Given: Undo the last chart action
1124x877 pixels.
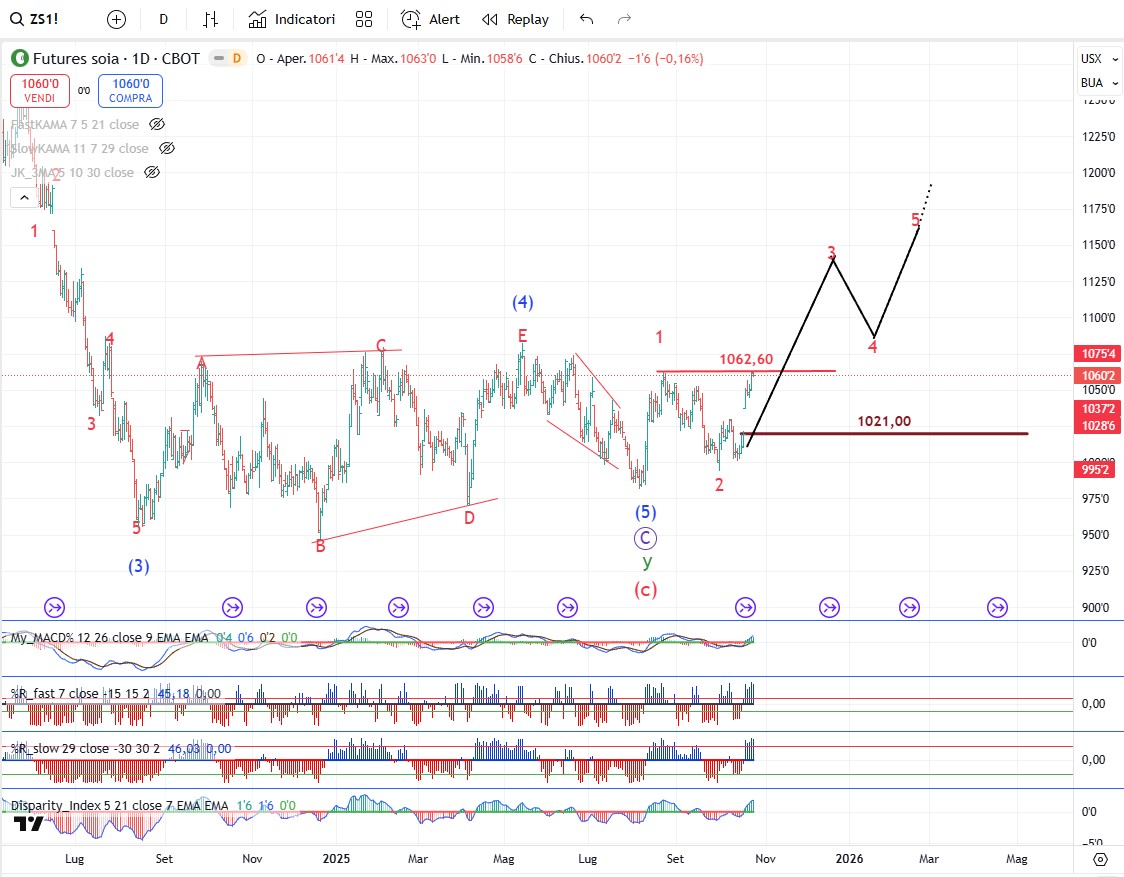Looking at the screenshot, I should click(586, 19).
